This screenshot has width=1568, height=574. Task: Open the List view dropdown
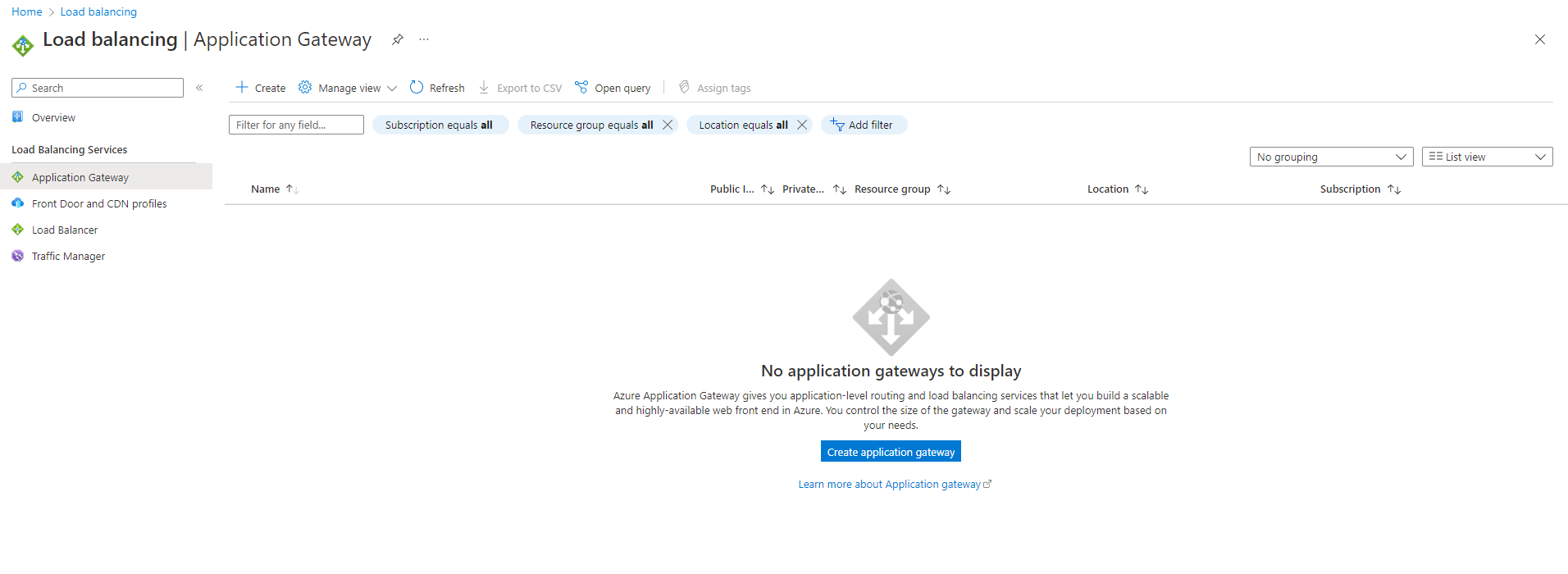(x=1486, y=157)
